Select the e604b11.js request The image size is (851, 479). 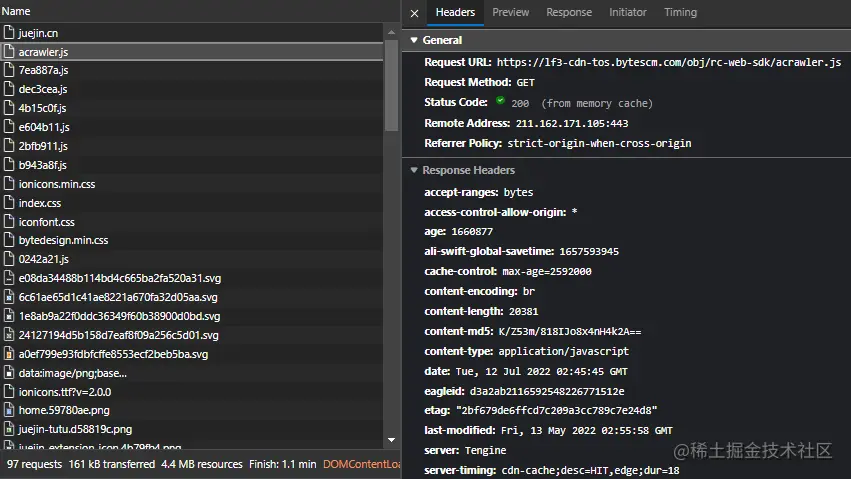click(x=192, y=127)
